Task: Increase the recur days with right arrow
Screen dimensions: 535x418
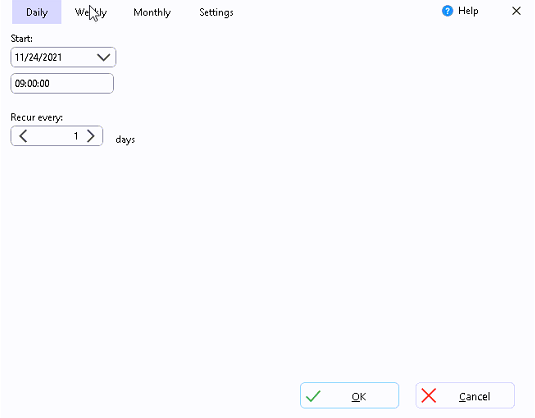Action: (91, 136)
